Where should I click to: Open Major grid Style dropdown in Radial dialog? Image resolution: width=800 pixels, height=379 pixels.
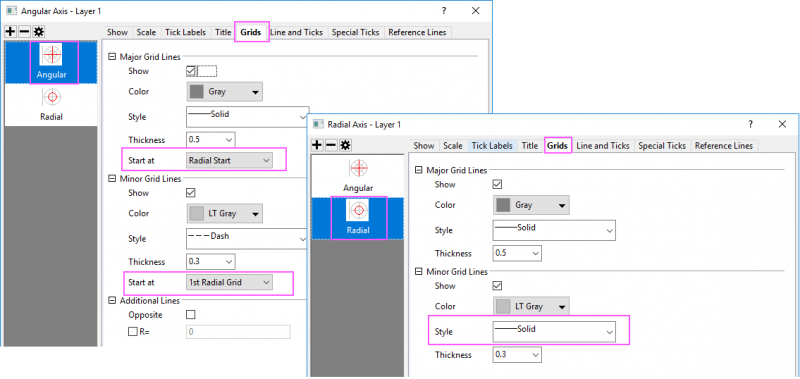555,230
